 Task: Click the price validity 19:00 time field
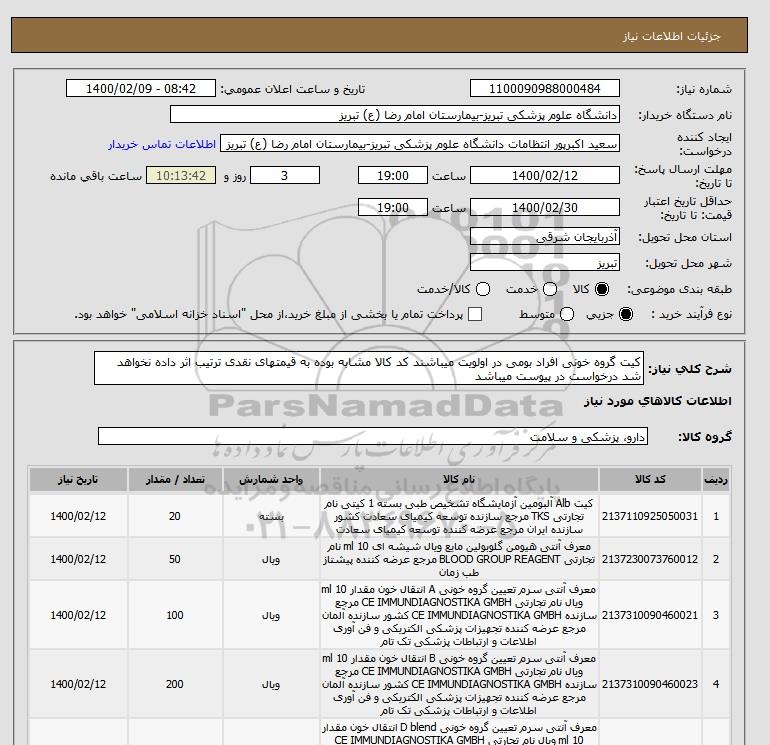[393, 207]
